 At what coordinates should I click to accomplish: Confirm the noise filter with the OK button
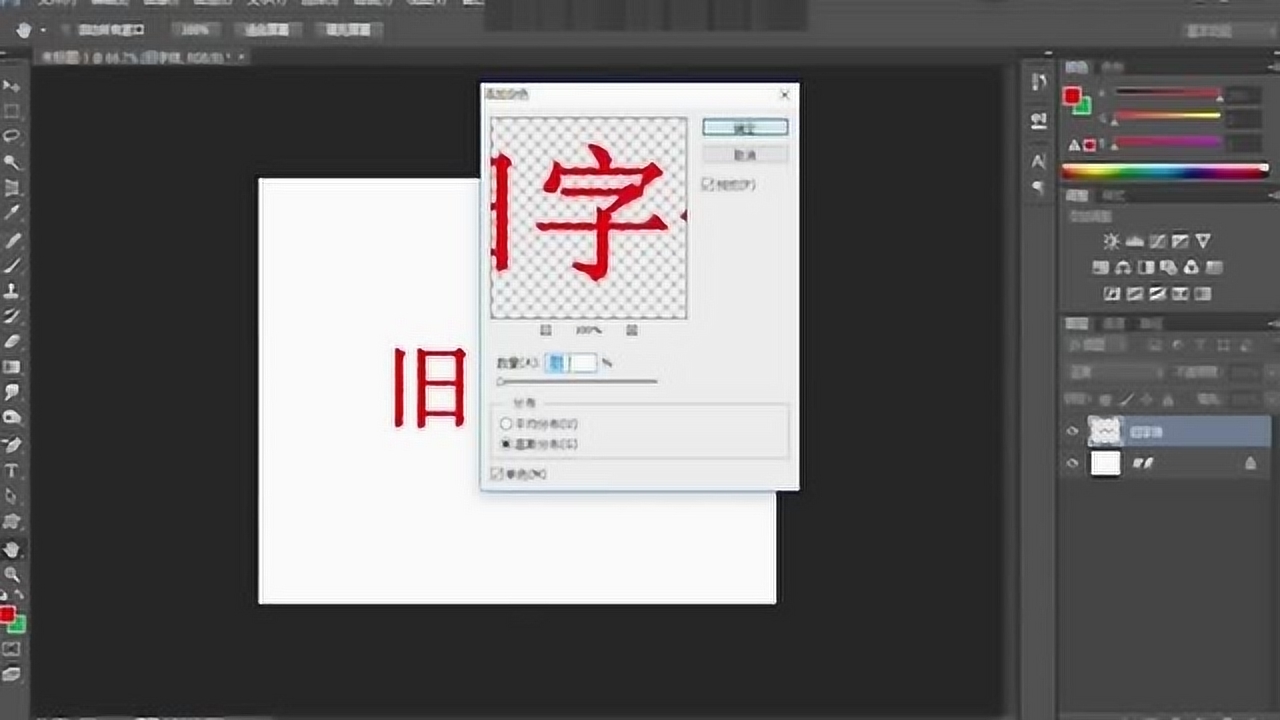(745, 128)
